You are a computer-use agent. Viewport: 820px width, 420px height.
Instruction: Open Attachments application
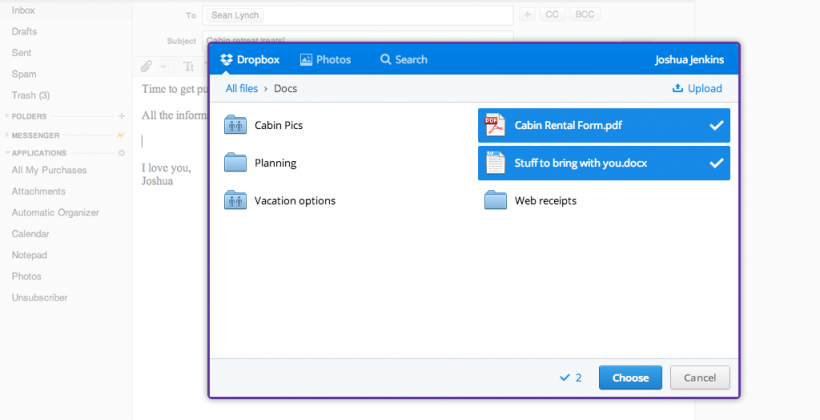pos(39,191)
